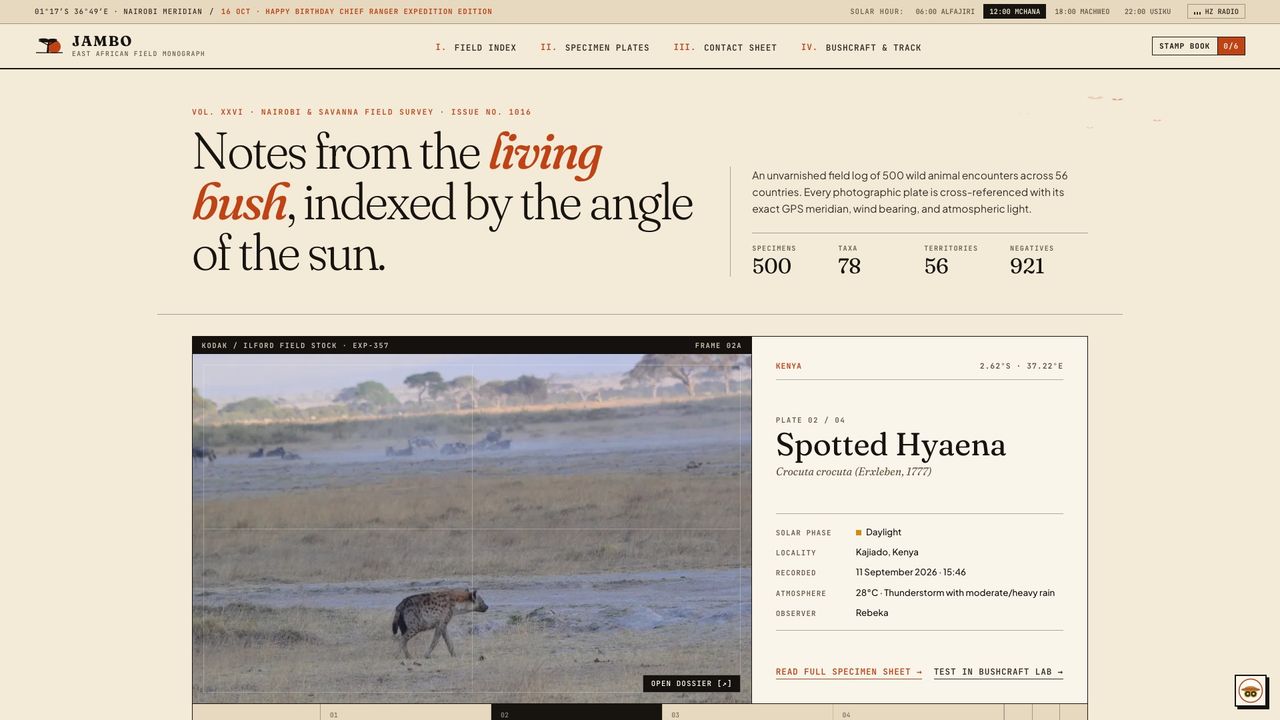Click the Jambo acacia tree logo

49,46
